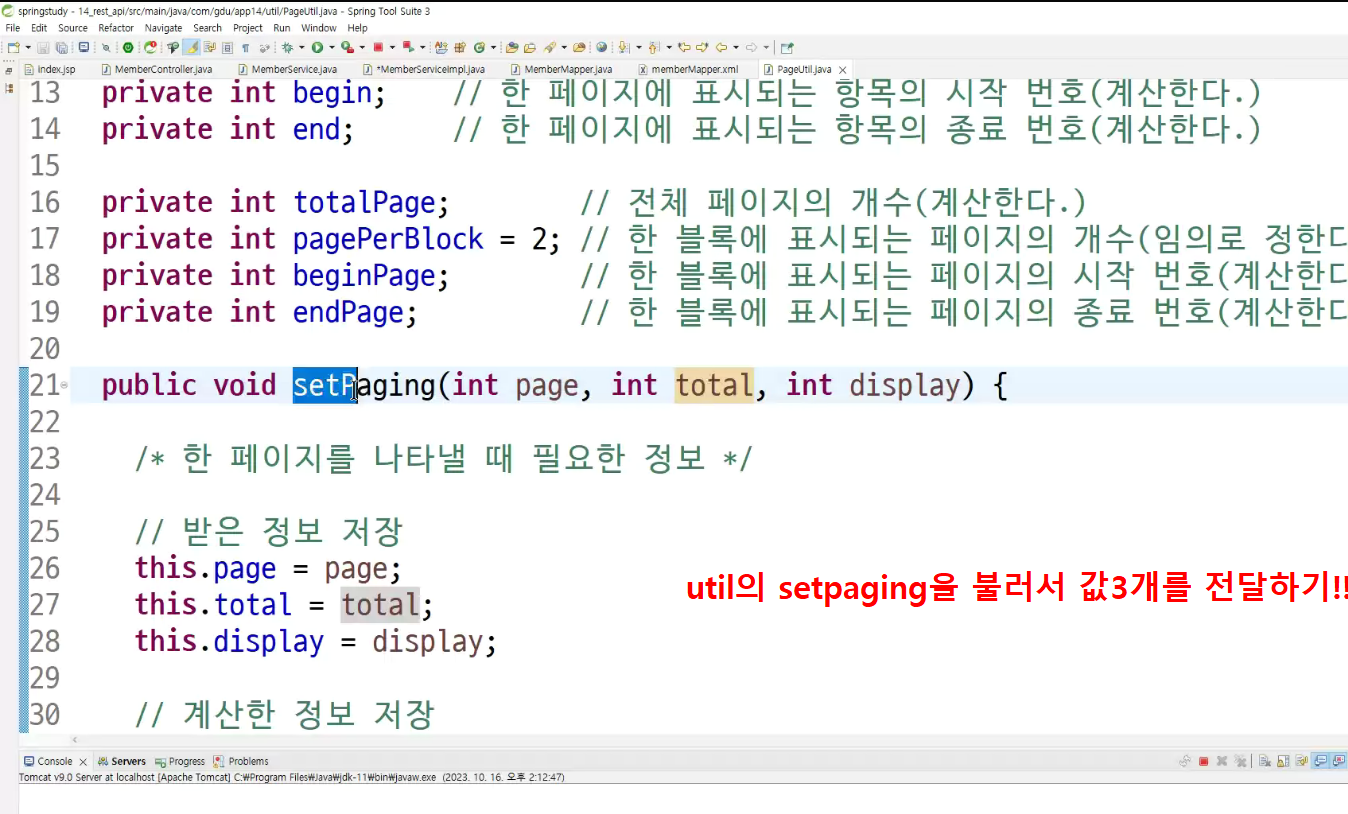Toggle Show Console on standard out
Image resolution: width=1348 pixels, height=814 pixels.
tap(1320, 761)
